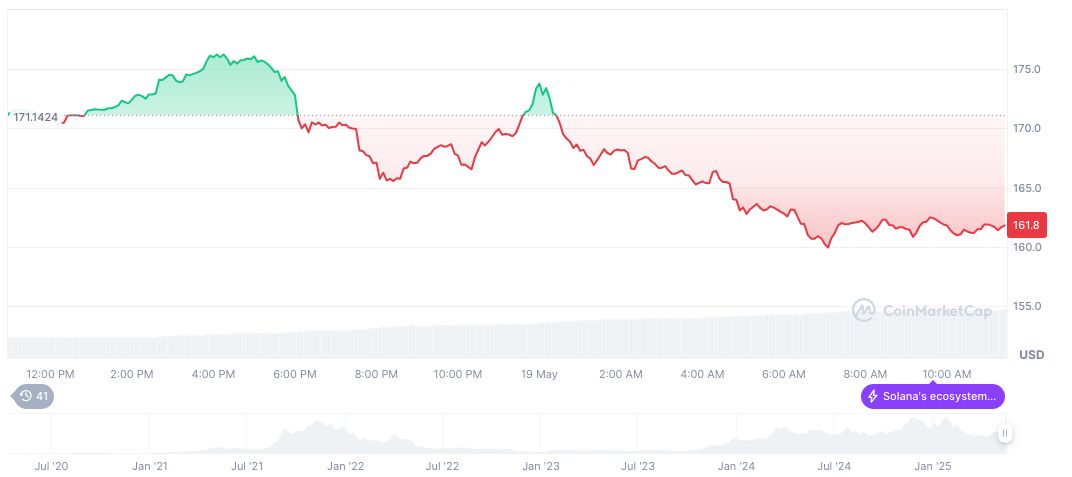
Task: Open the Solana's ecosystem event button
Action: 932,396
